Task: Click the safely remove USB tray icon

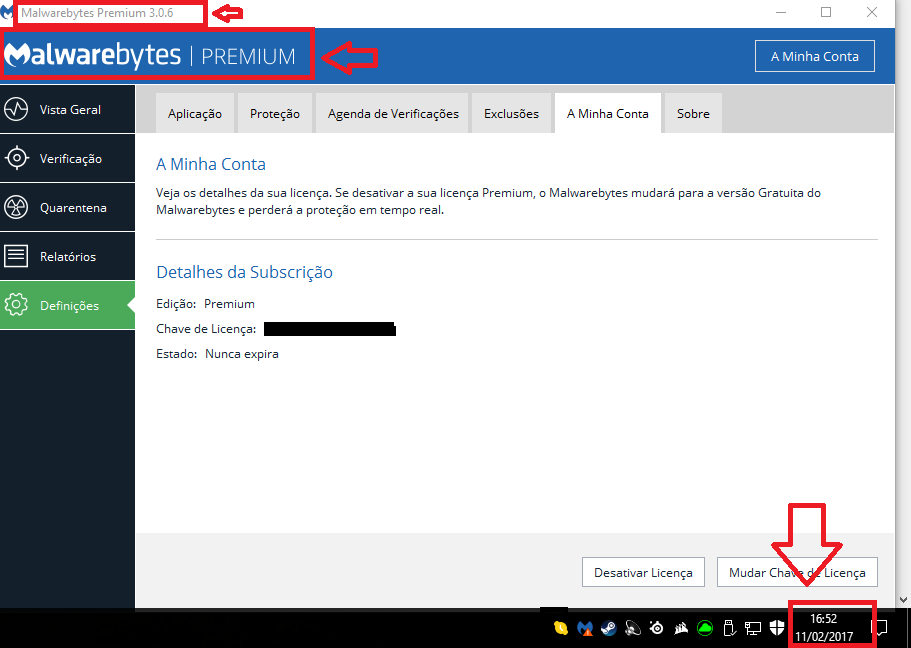Action: (729, 628)
